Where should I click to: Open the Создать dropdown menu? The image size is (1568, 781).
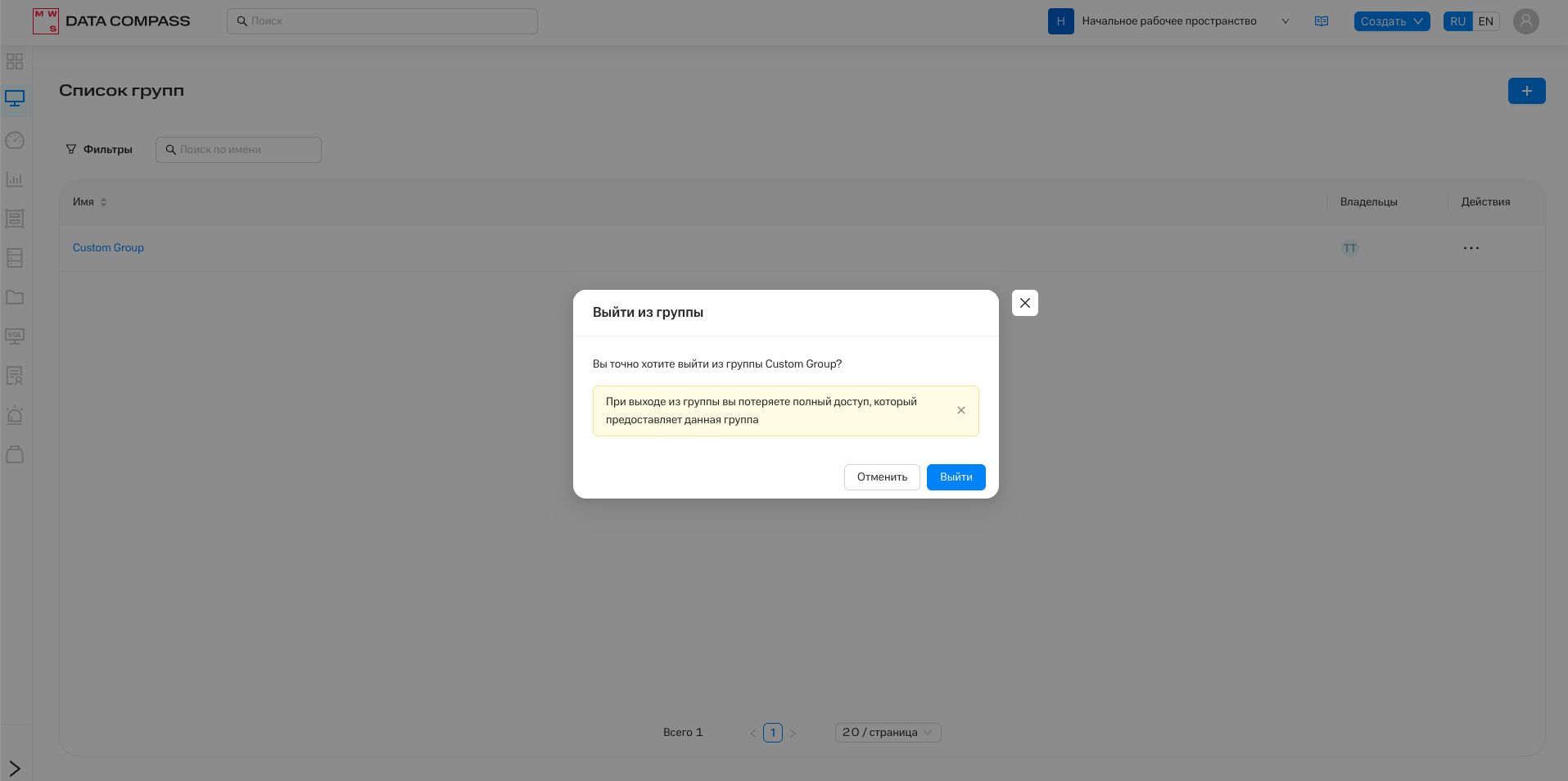[x=1391, y=21]
